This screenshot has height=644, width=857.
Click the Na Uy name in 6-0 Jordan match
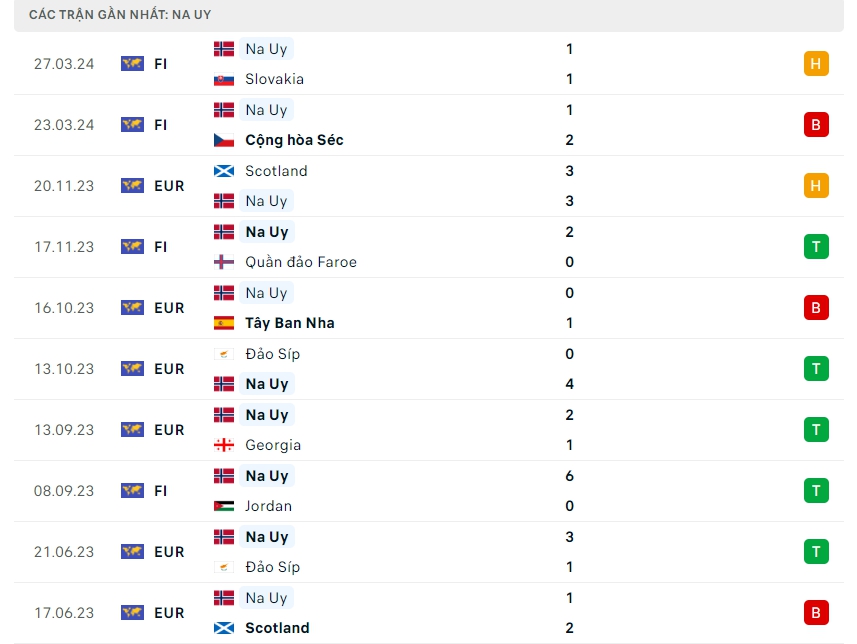pyautogui.click(x=266, y=476)
